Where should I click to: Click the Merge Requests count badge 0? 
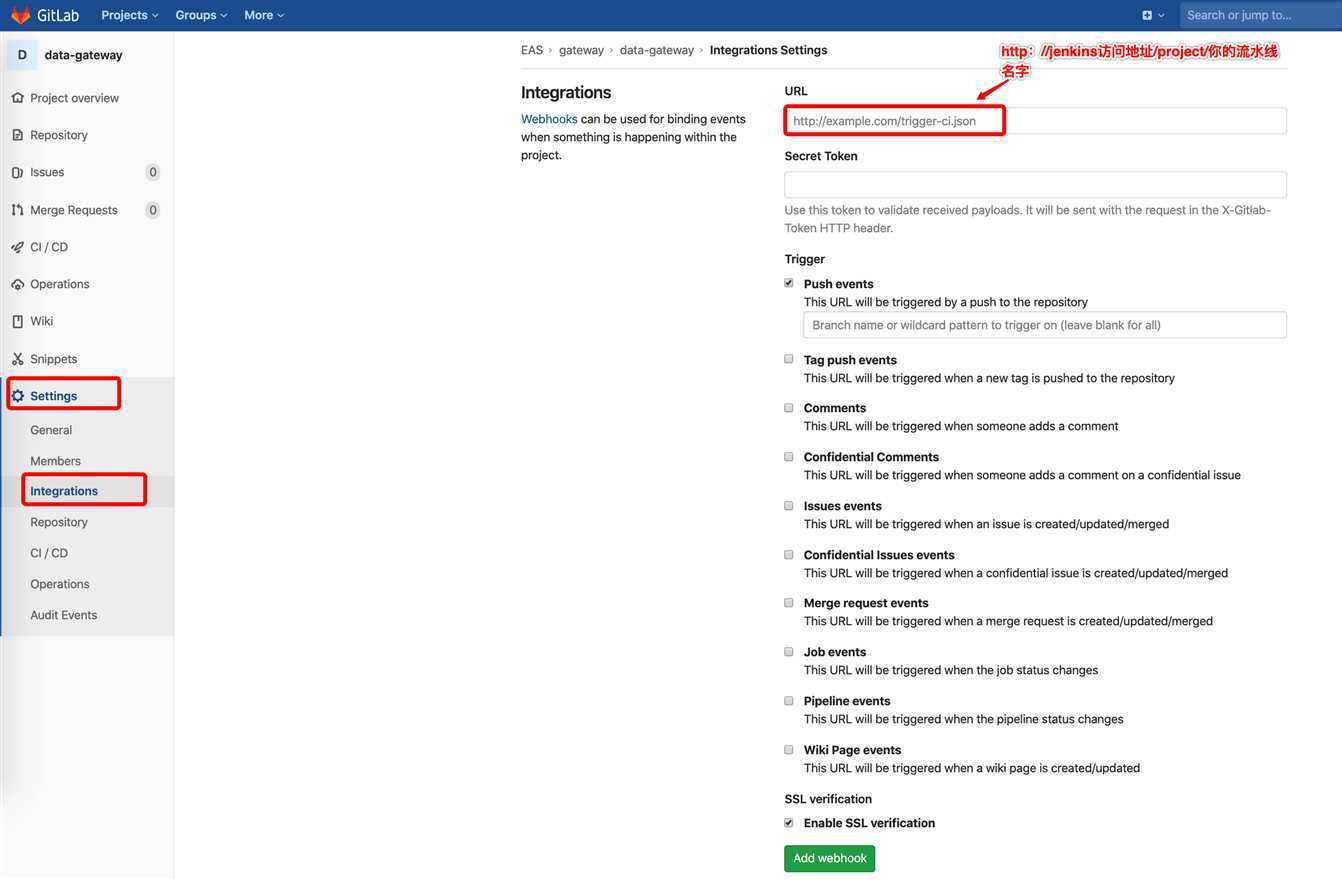click(x=153, y=210)
